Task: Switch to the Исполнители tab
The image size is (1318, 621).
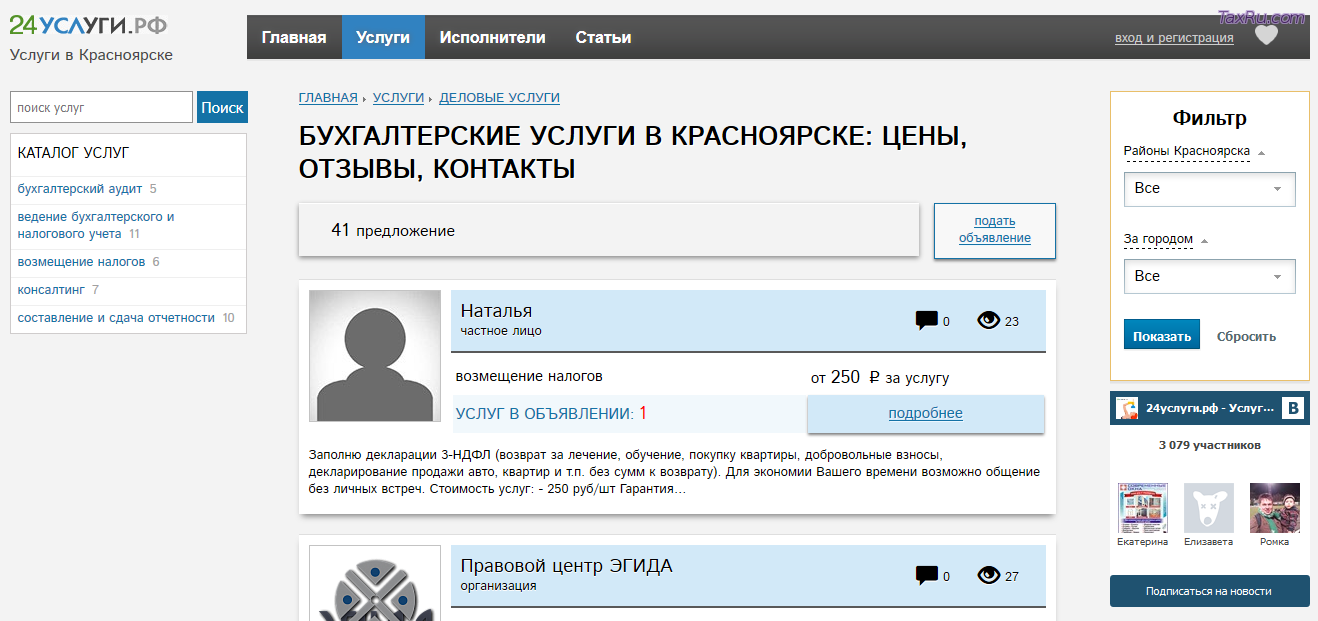Action: [x=493, y=36]
